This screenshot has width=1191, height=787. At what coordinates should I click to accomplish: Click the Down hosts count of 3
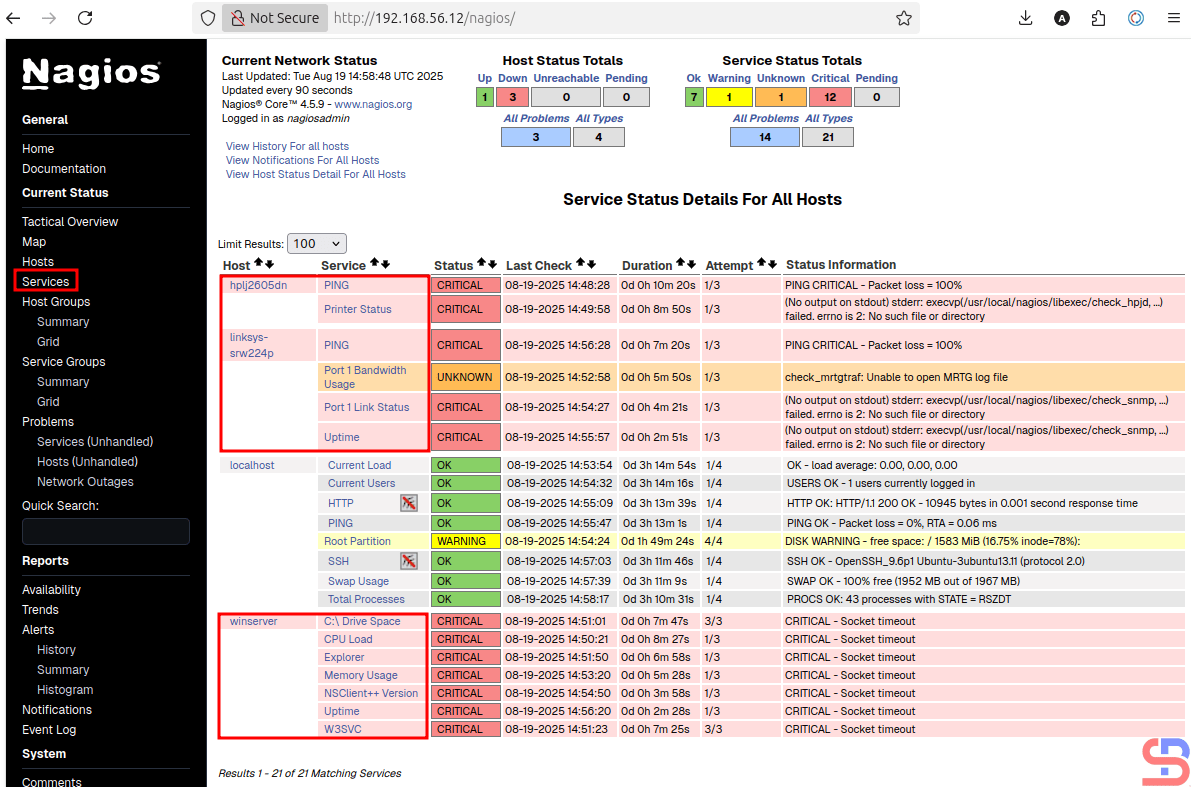[512, 97]
